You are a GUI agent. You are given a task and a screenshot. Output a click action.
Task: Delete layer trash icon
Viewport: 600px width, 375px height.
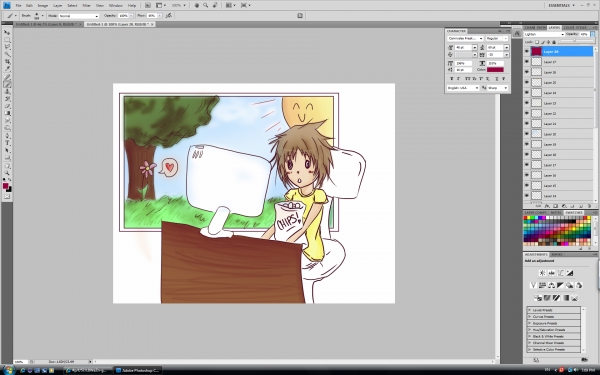coord(589,206)
